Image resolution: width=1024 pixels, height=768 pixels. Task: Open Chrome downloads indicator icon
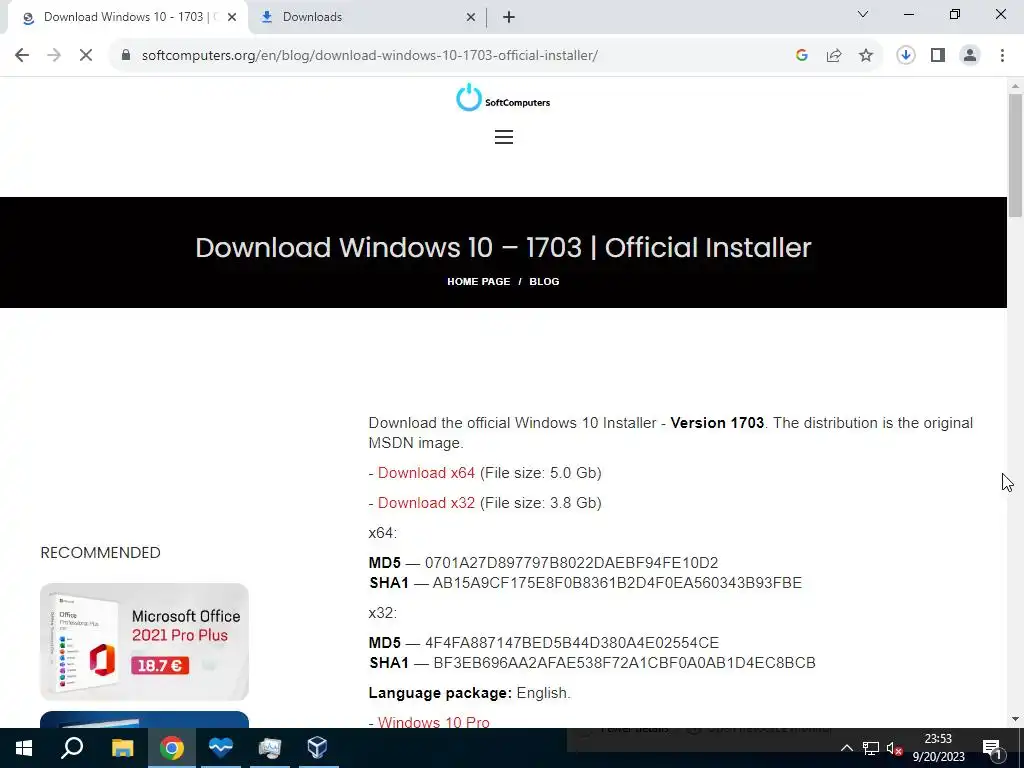[906, 56]
